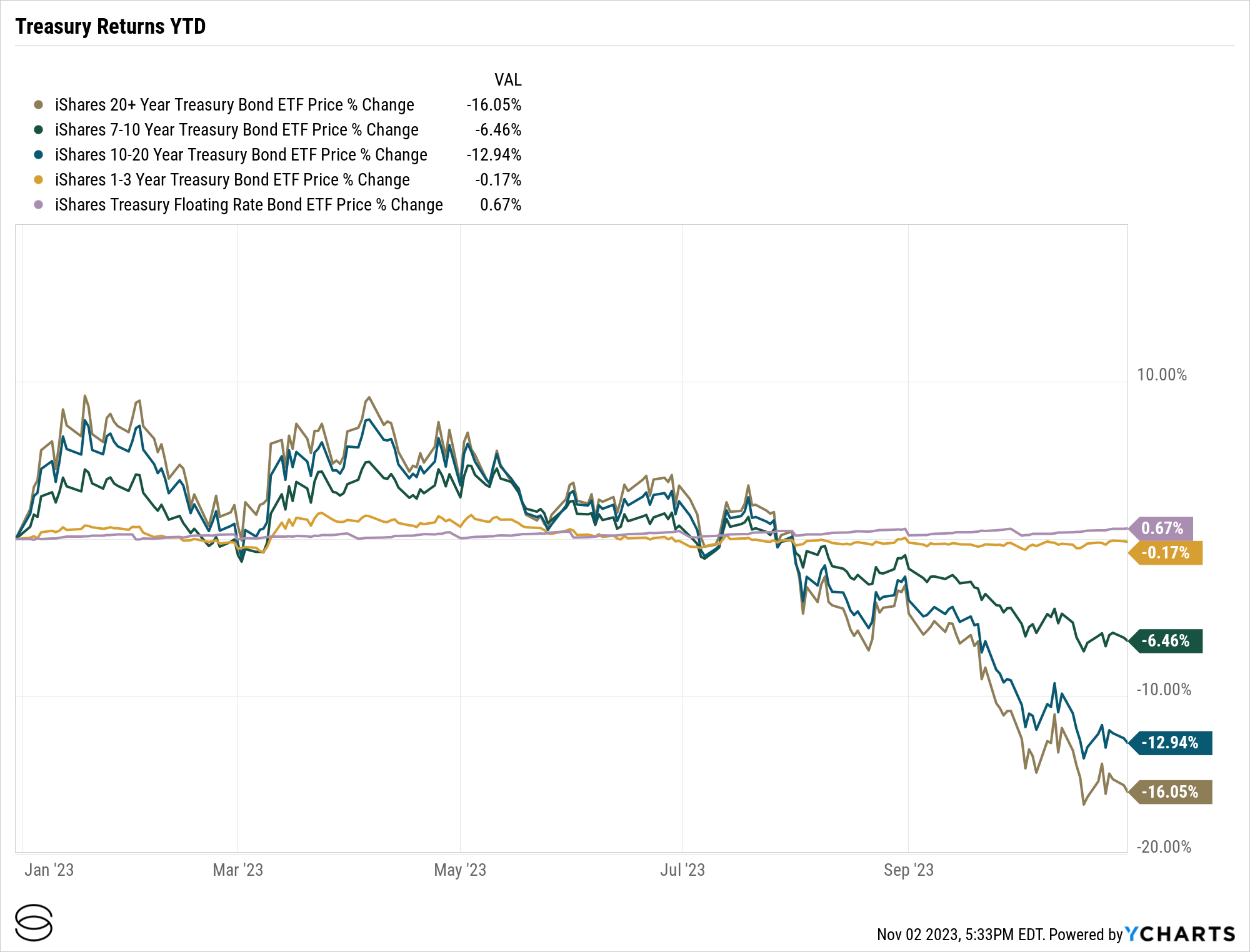Click the YCharts logo

[1180, 934]
